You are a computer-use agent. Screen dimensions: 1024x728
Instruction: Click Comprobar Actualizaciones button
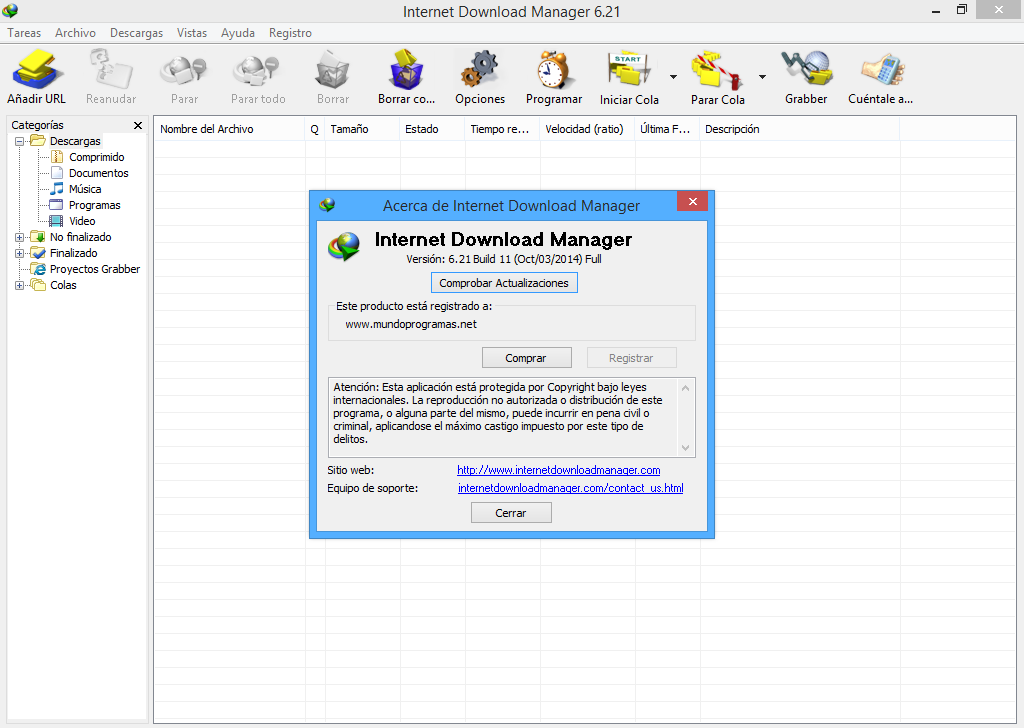tap(504, 283)
